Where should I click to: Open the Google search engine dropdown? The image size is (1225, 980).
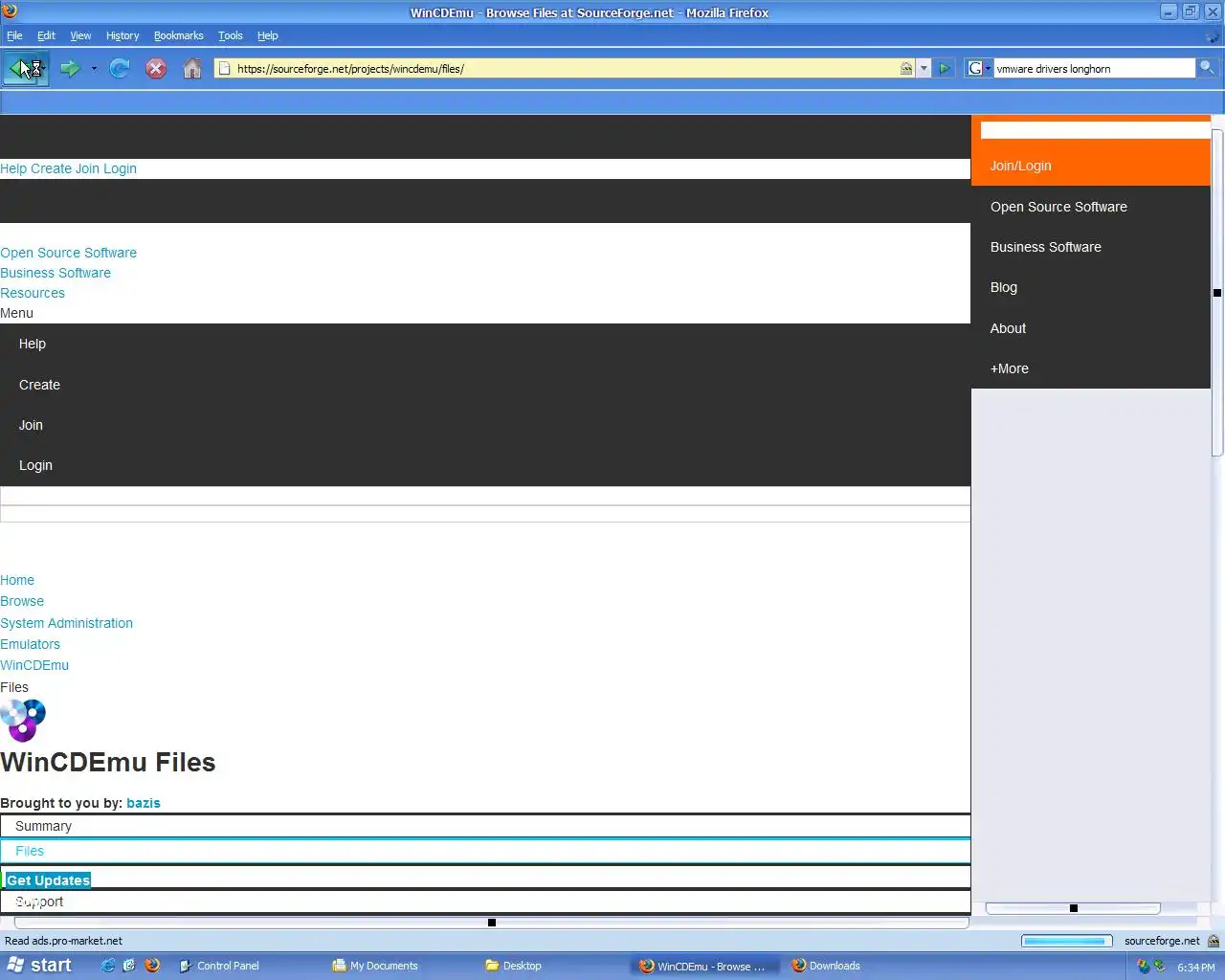click(979, 68)
